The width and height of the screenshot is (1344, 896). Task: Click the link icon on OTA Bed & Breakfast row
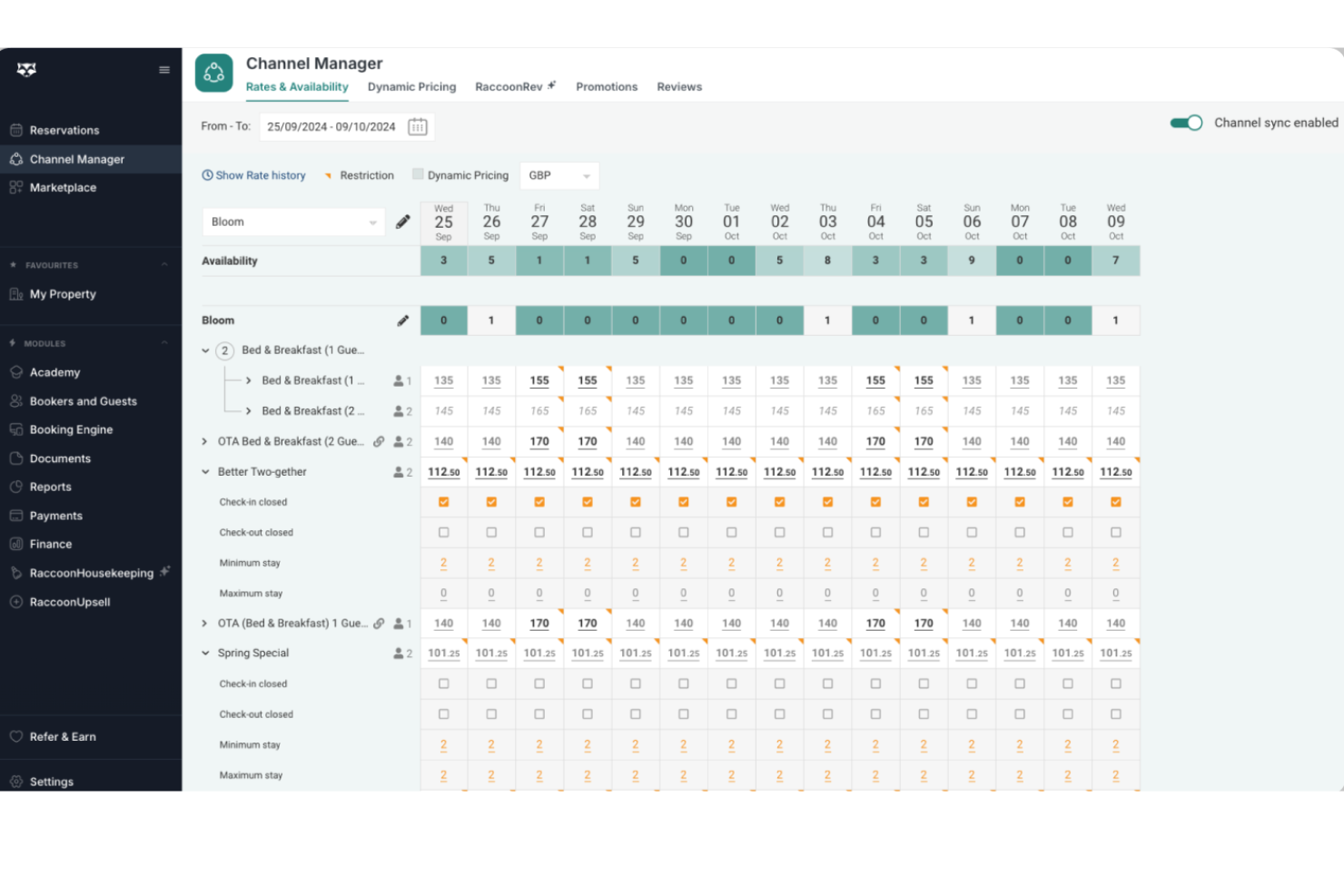[x=379, y=441]
